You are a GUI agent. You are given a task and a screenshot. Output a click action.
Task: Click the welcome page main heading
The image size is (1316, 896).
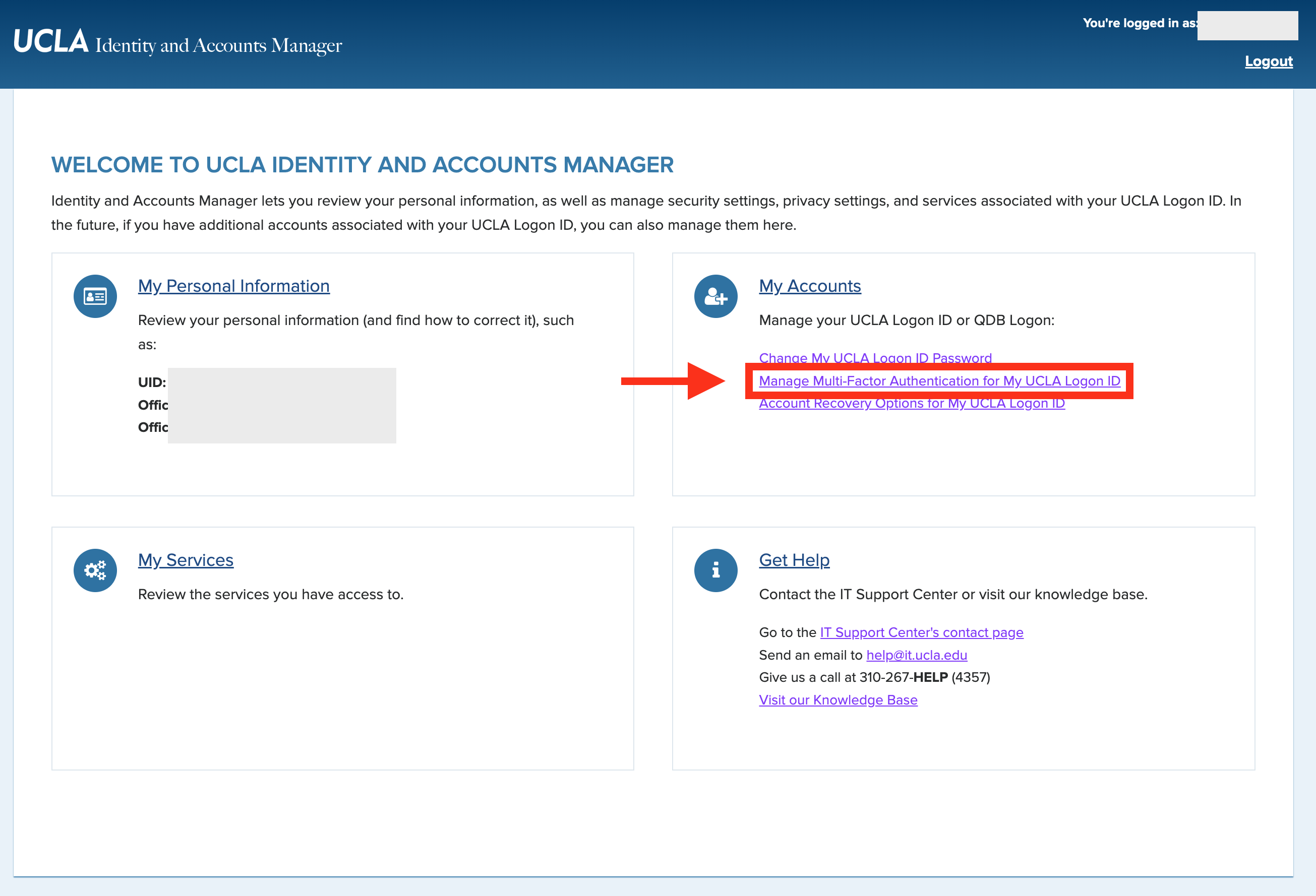pos(362,165)
